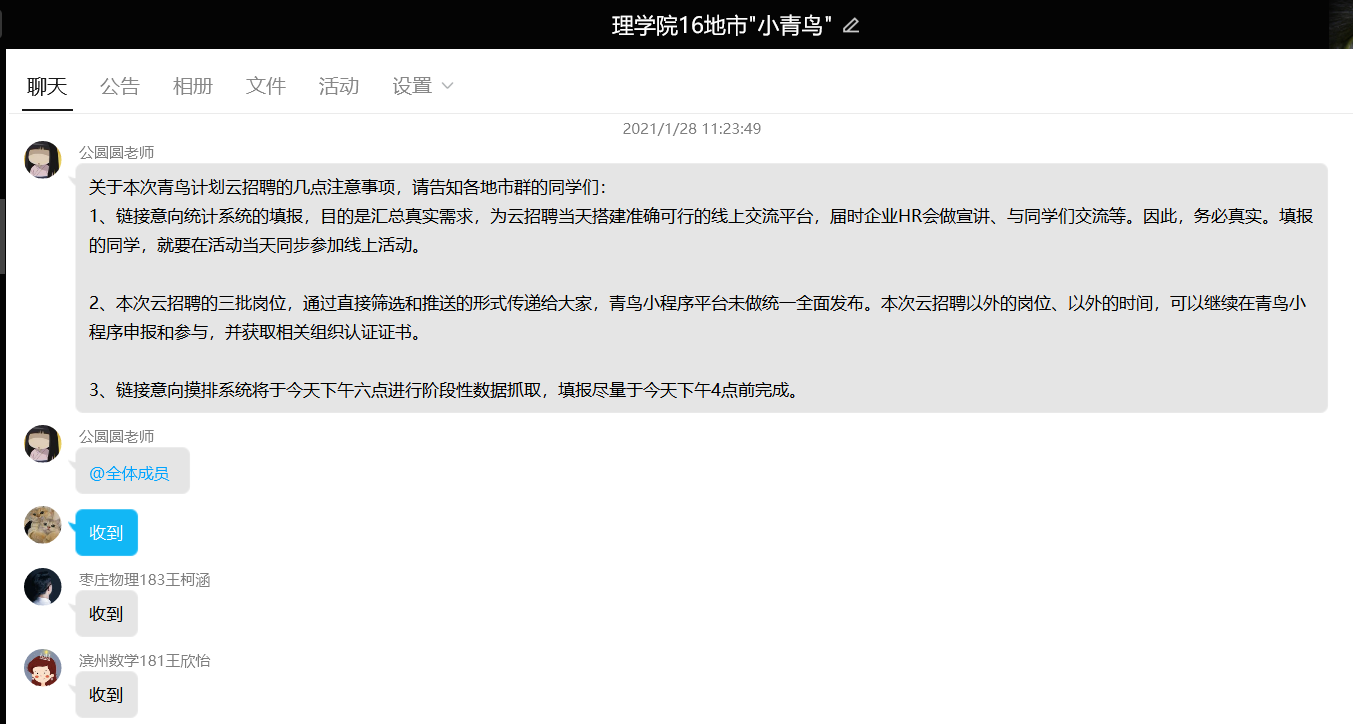
Task: Click the sender name 枣庄物理183王柯涵
Action: coord(145,580)
